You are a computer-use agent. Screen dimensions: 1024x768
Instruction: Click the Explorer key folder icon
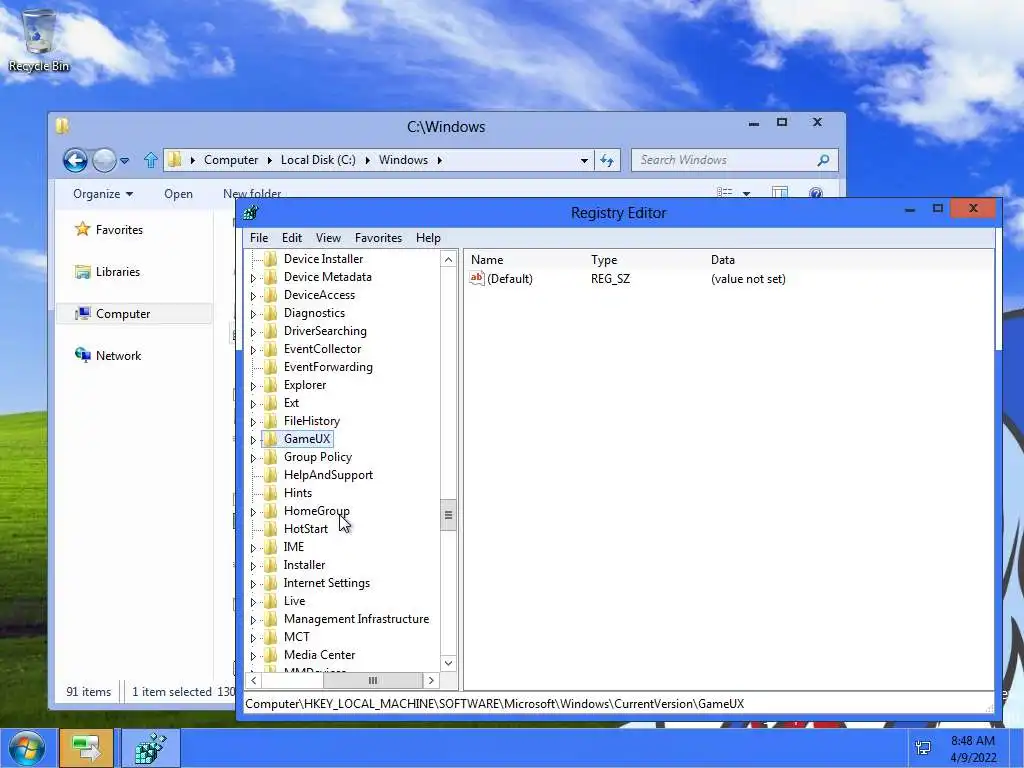(270, 385)
